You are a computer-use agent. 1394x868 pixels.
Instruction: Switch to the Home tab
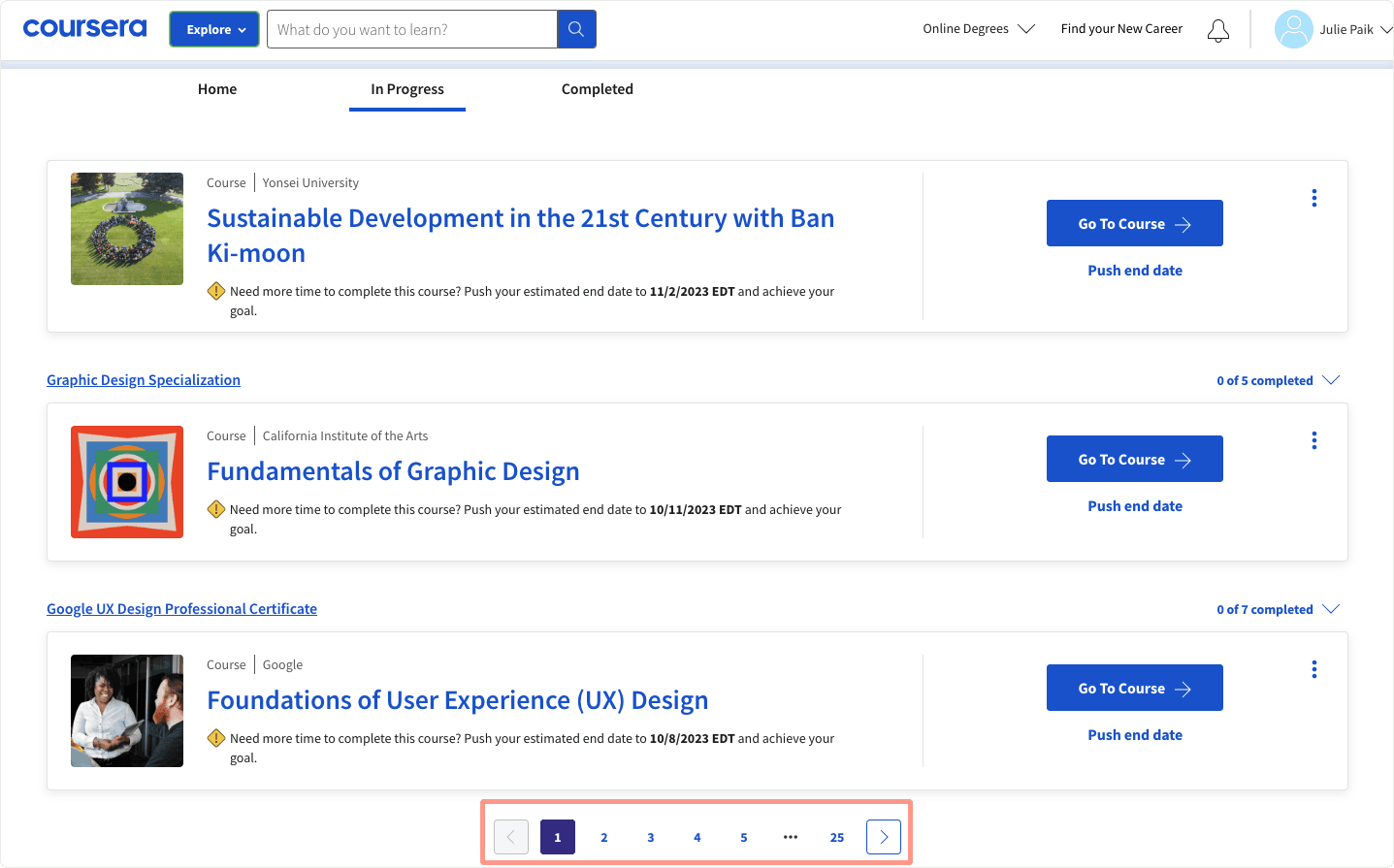pyautogui.click(x=217, y=89)
